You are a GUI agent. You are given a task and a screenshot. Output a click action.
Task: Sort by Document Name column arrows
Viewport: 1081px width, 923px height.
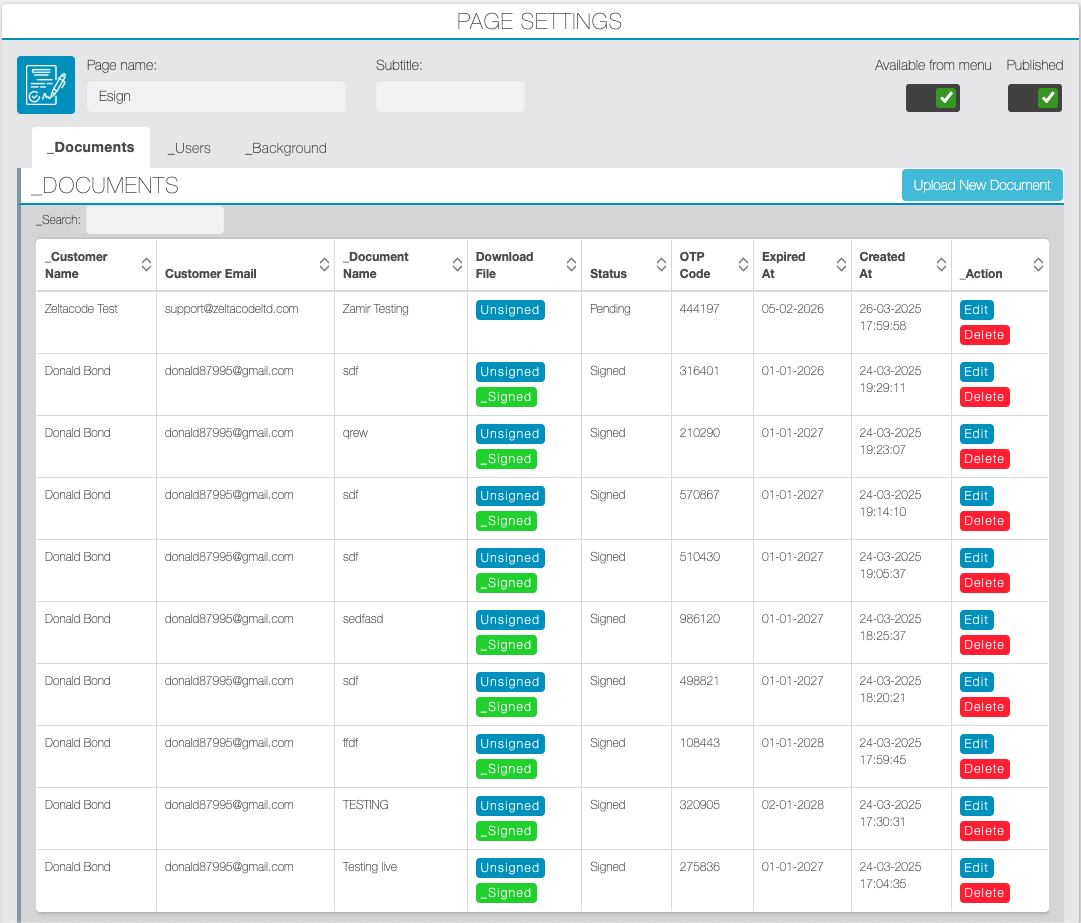tap(457, 265)
